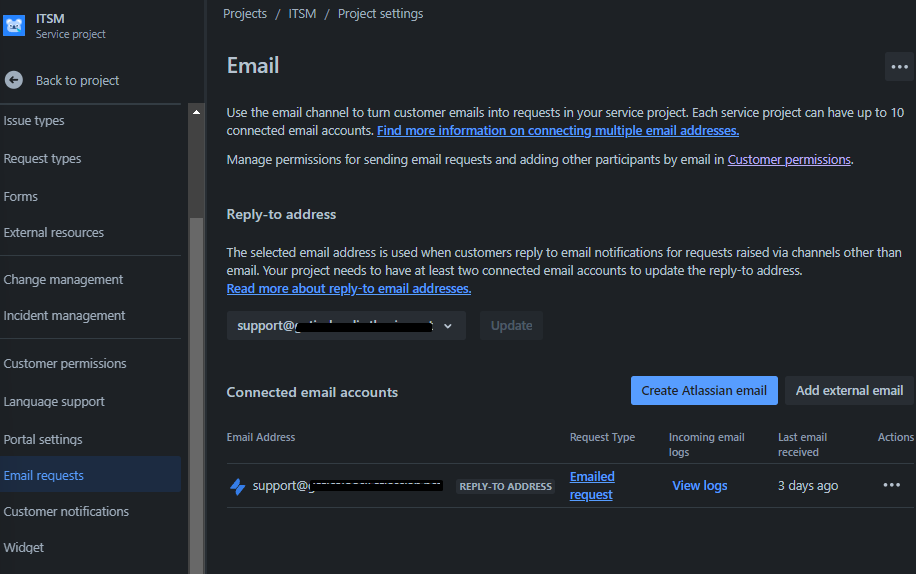Open the Email page more options menu
Viewport: 916px width, 574px height.
coord(899,67)
